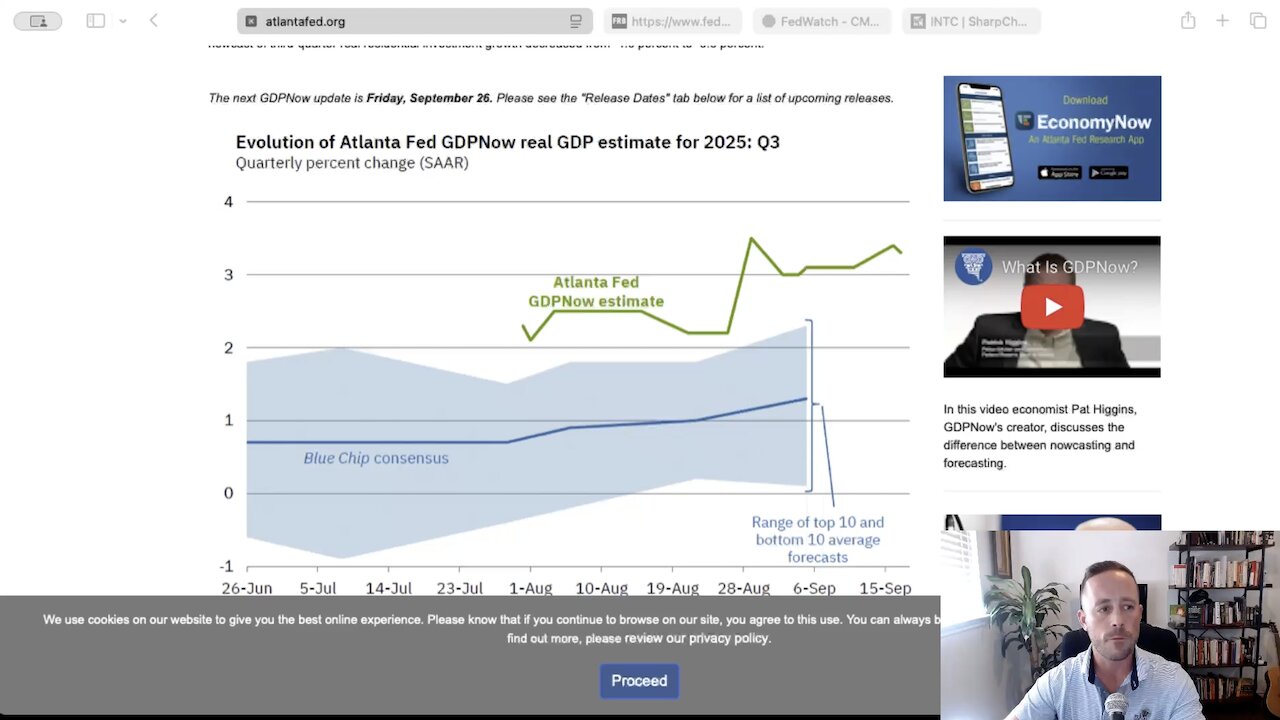This screenshot has height=720, width=1280.
Task: Open the federalreserve.gov tab
Action: (x=672, y=21)
